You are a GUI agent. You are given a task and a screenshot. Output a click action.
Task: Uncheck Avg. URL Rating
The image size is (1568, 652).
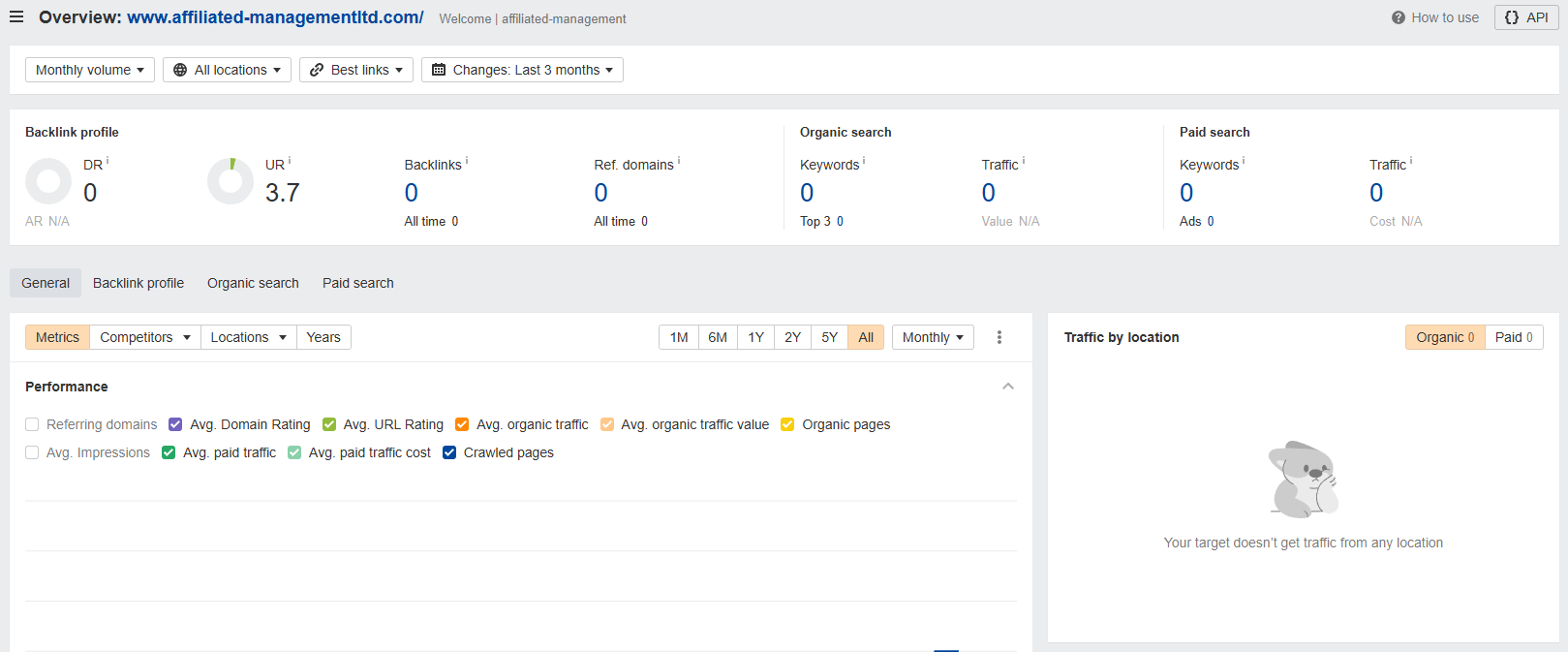pos(329,424)
